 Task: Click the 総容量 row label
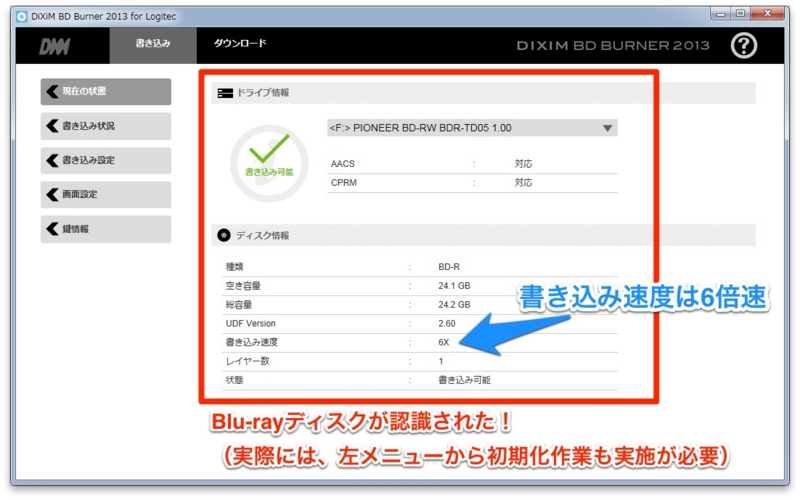239,305
